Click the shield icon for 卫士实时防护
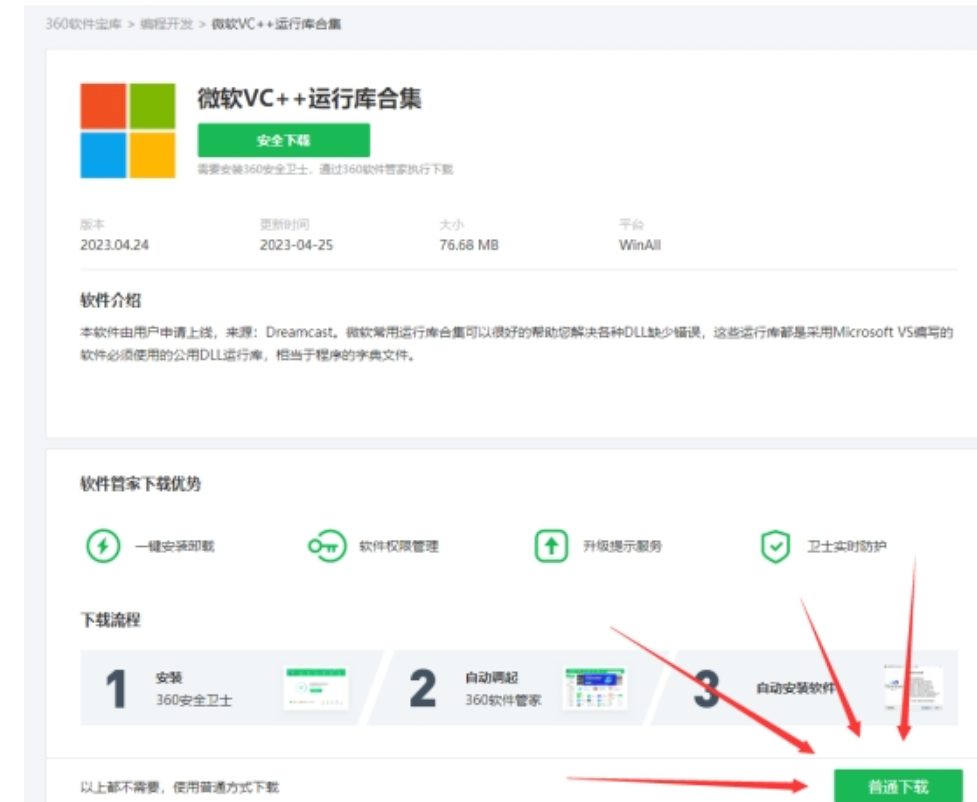 (775, 546)
